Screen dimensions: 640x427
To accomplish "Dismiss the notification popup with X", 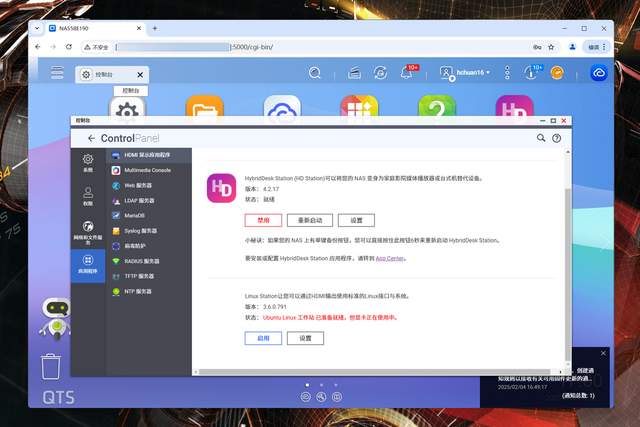I will pos(603,353).
